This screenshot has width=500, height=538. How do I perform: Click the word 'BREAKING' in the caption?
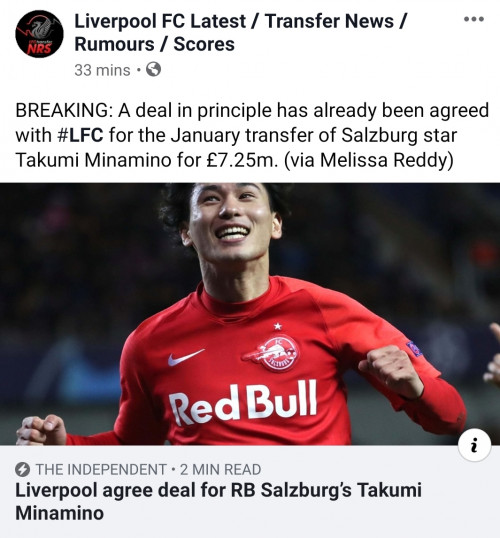pyautogui.click(x=61, y=110)
